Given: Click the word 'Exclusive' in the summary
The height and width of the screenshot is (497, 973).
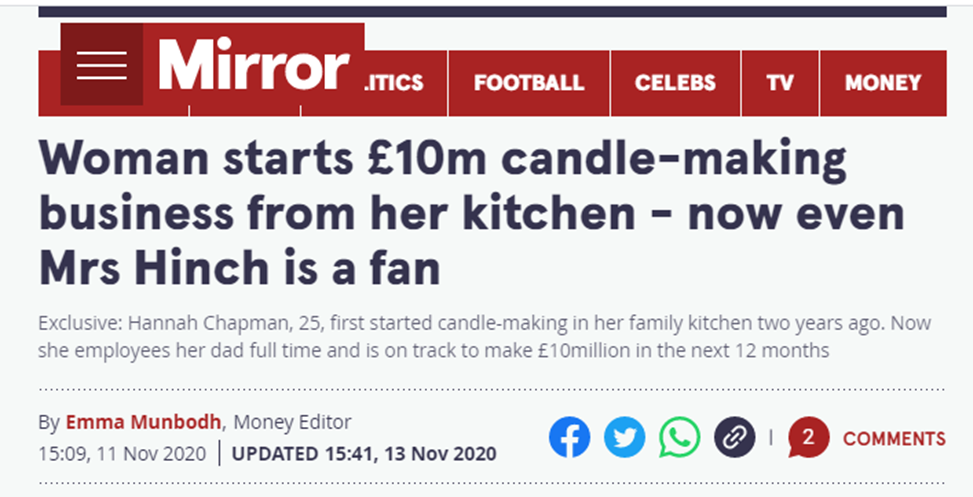Looking at the screenshot, I should (x=72, y=324).
